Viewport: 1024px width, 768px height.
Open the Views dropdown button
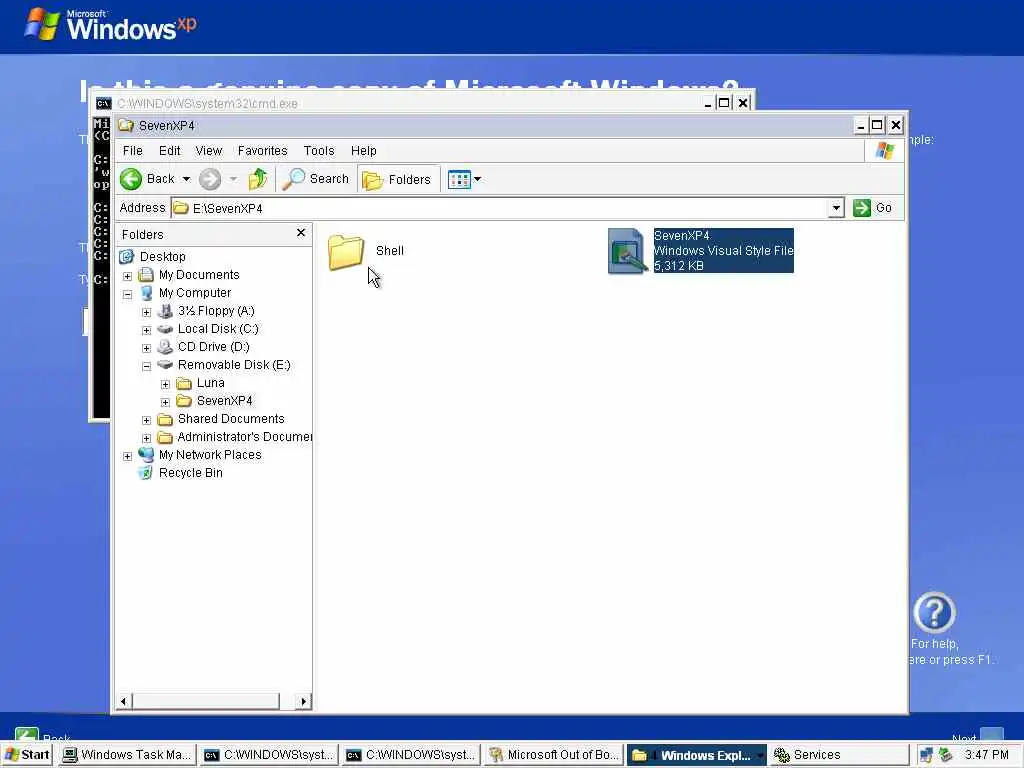[464, 179]
